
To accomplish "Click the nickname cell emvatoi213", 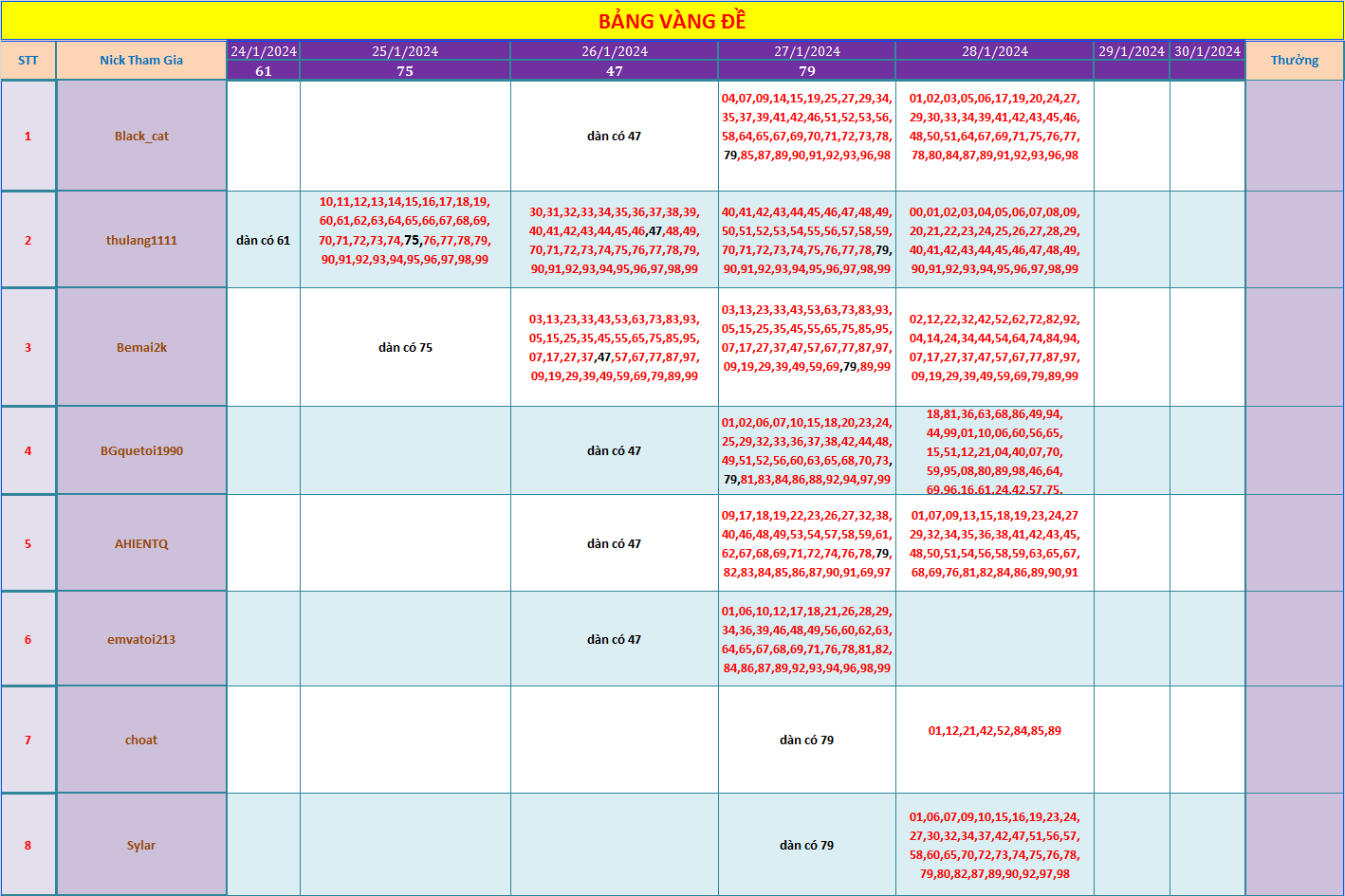I will tap(141, 639).
